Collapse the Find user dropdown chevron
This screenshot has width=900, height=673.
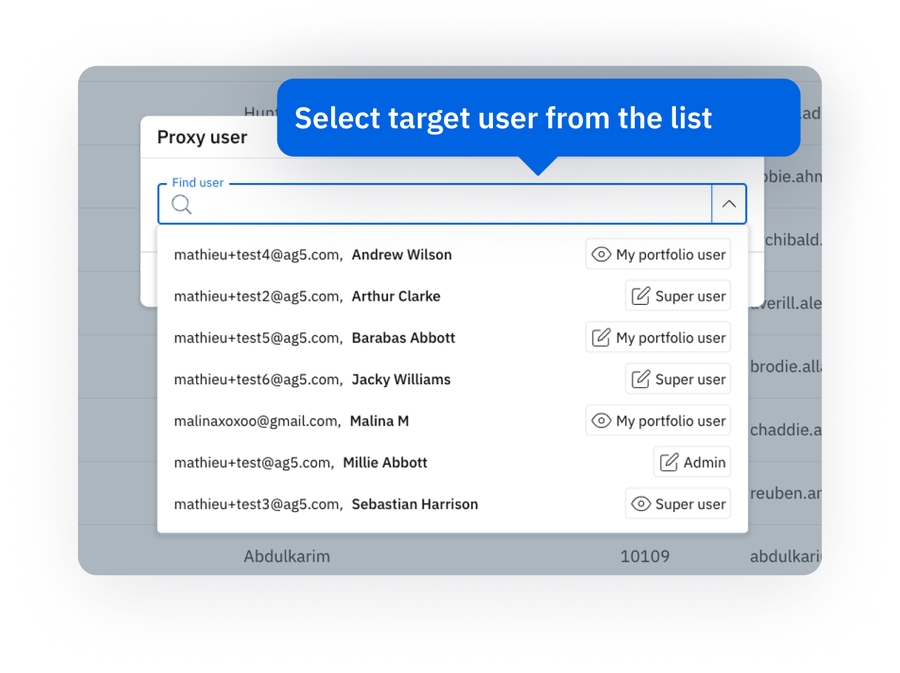pyautogui.click(x=729, y=204)
